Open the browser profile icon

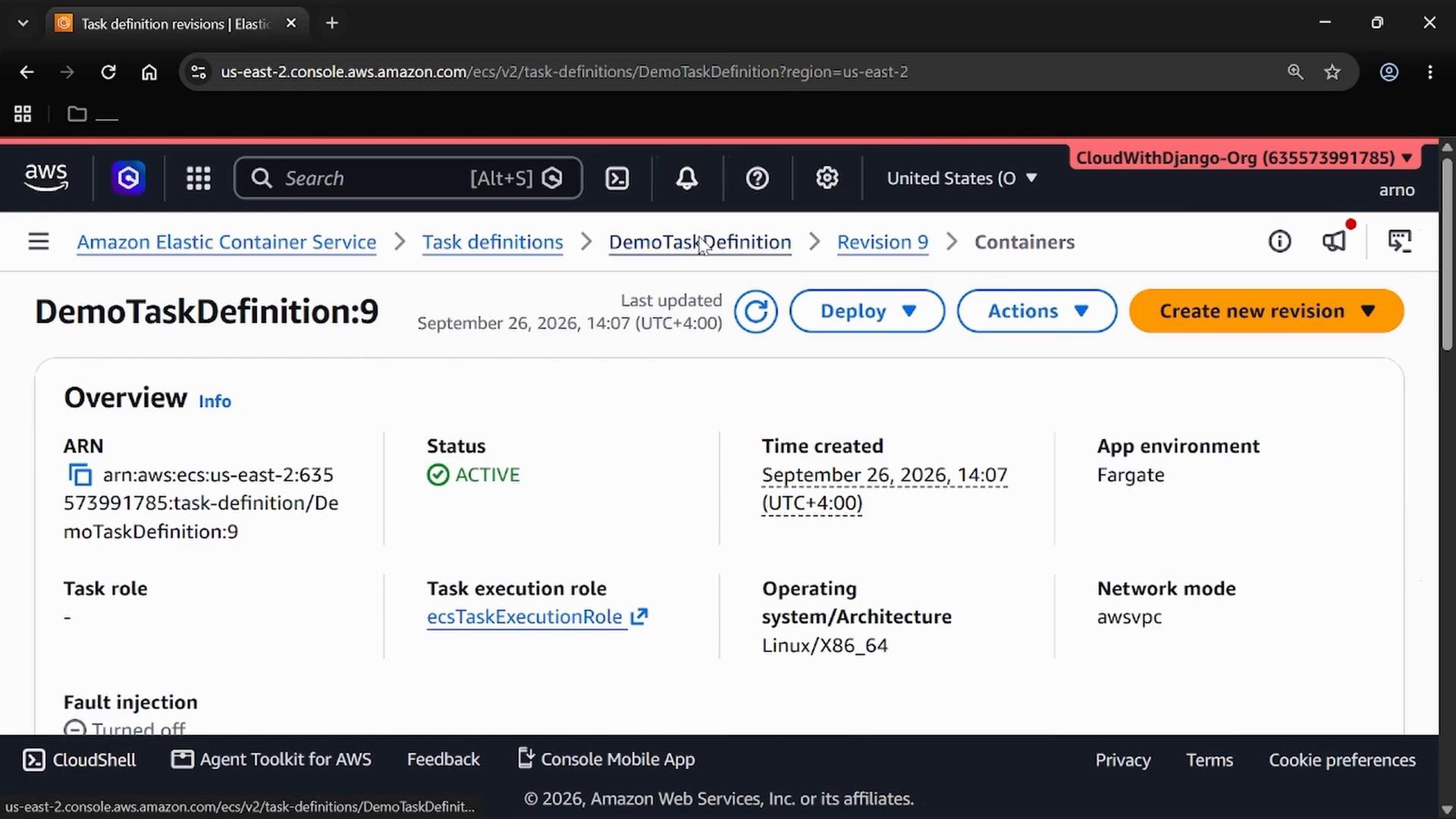click(x=1389, y=72)
